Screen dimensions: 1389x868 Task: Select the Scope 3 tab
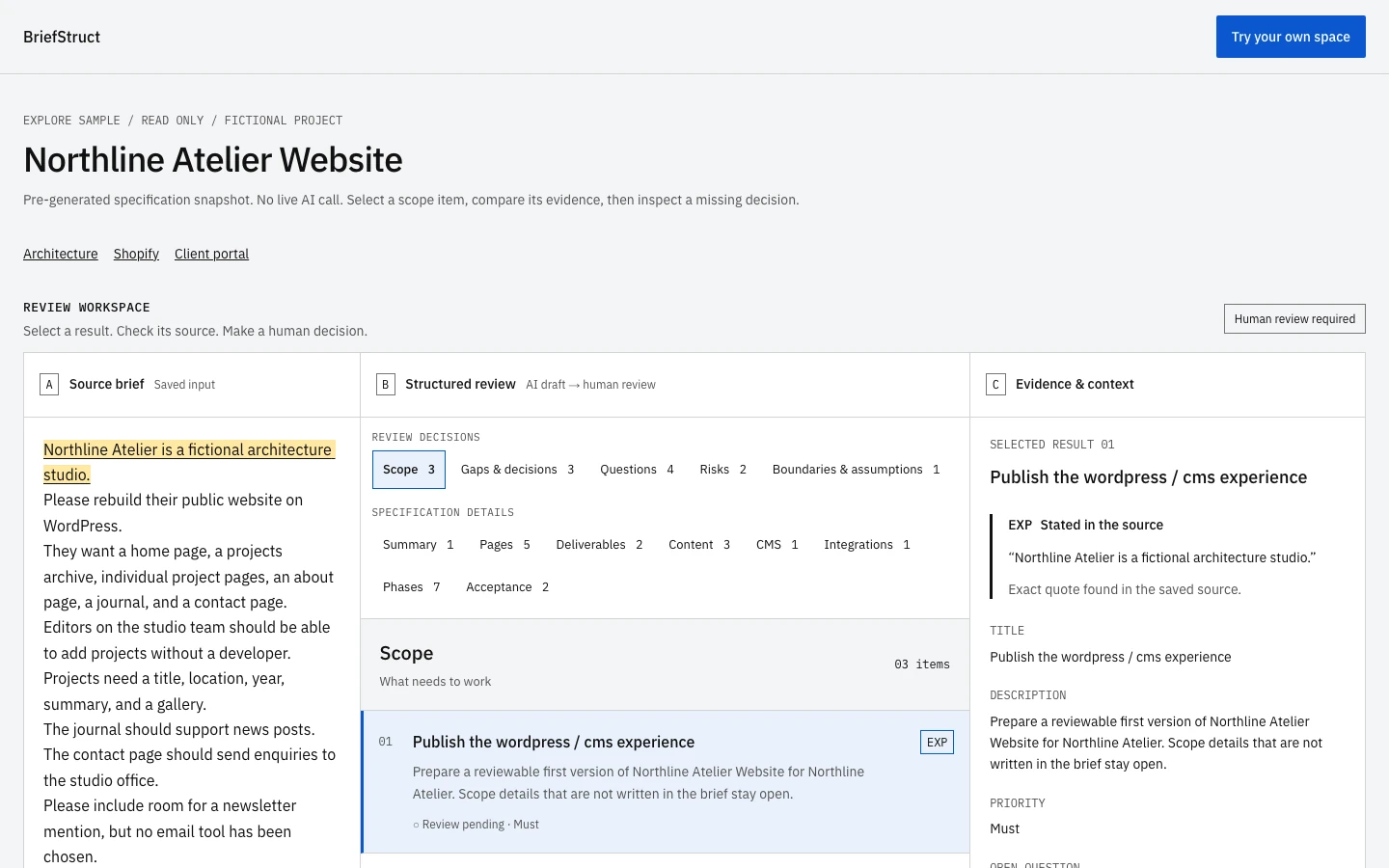(x=409, y=470)
